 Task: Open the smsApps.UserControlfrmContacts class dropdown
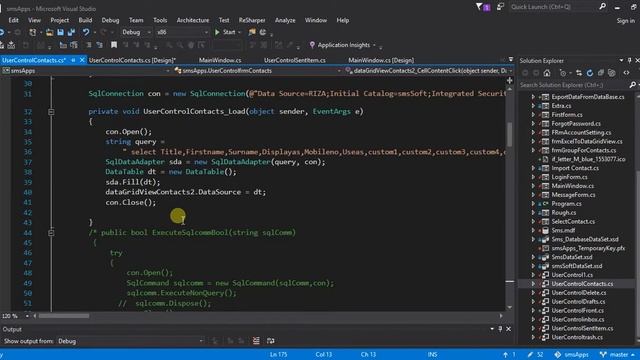[258, 71]
